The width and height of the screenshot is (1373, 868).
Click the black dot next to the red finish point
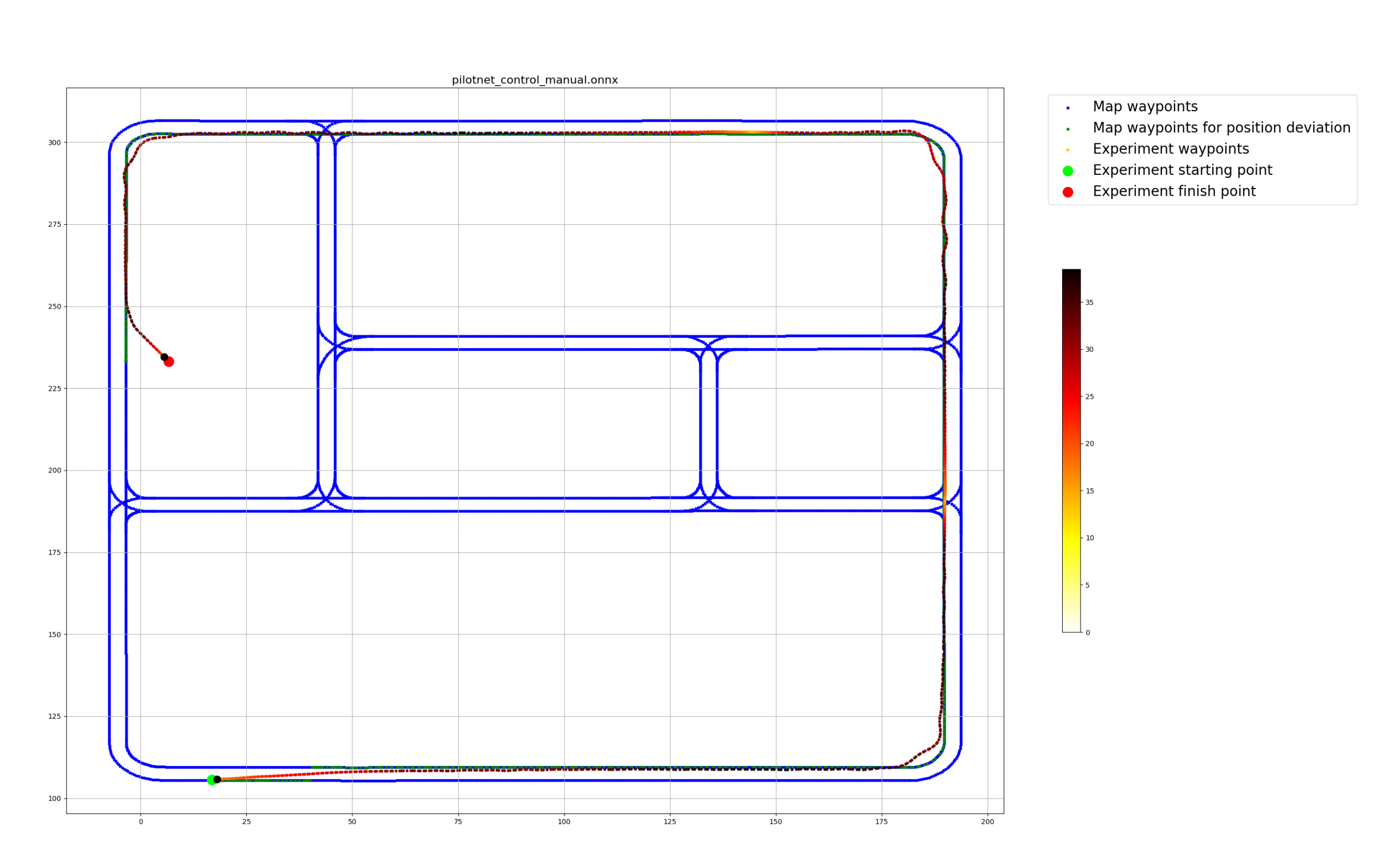tap(164, 357)
